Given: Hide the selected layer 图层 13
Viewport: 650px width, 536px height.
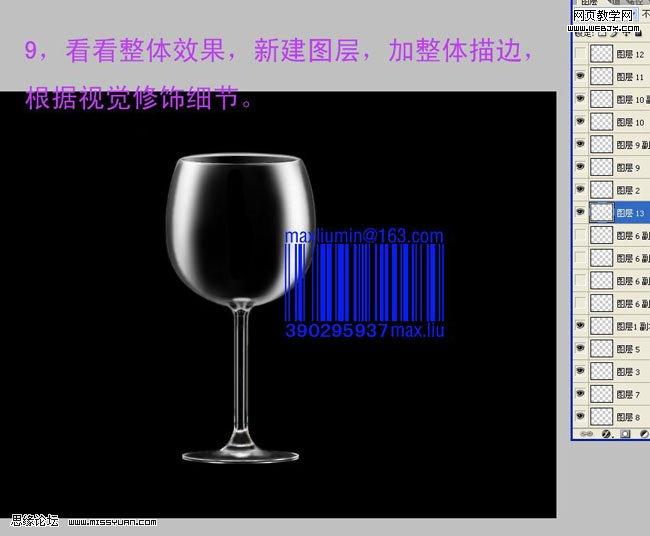Looking at the screenshot, I should pos(580,212).
